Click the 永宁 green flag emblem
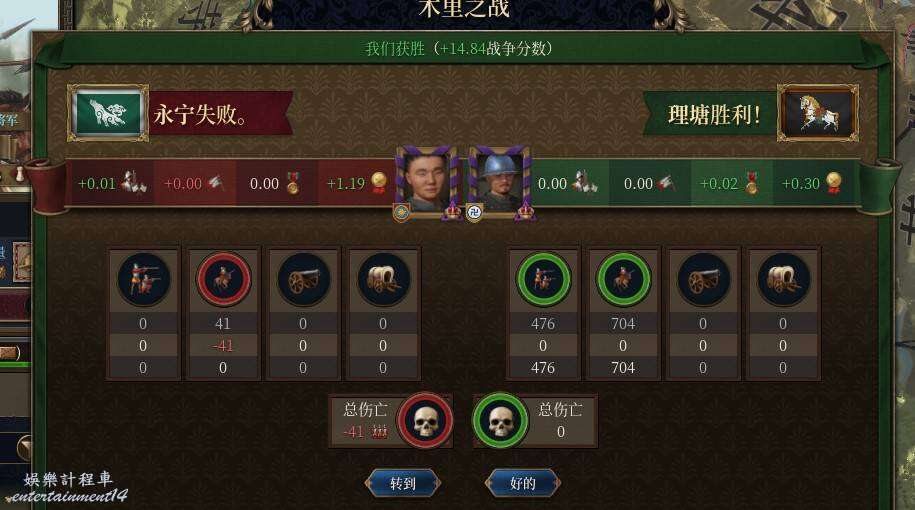Image resolution: width=915 pixels, height=510 pixels. pyautogui.click(x=108, y=113)
